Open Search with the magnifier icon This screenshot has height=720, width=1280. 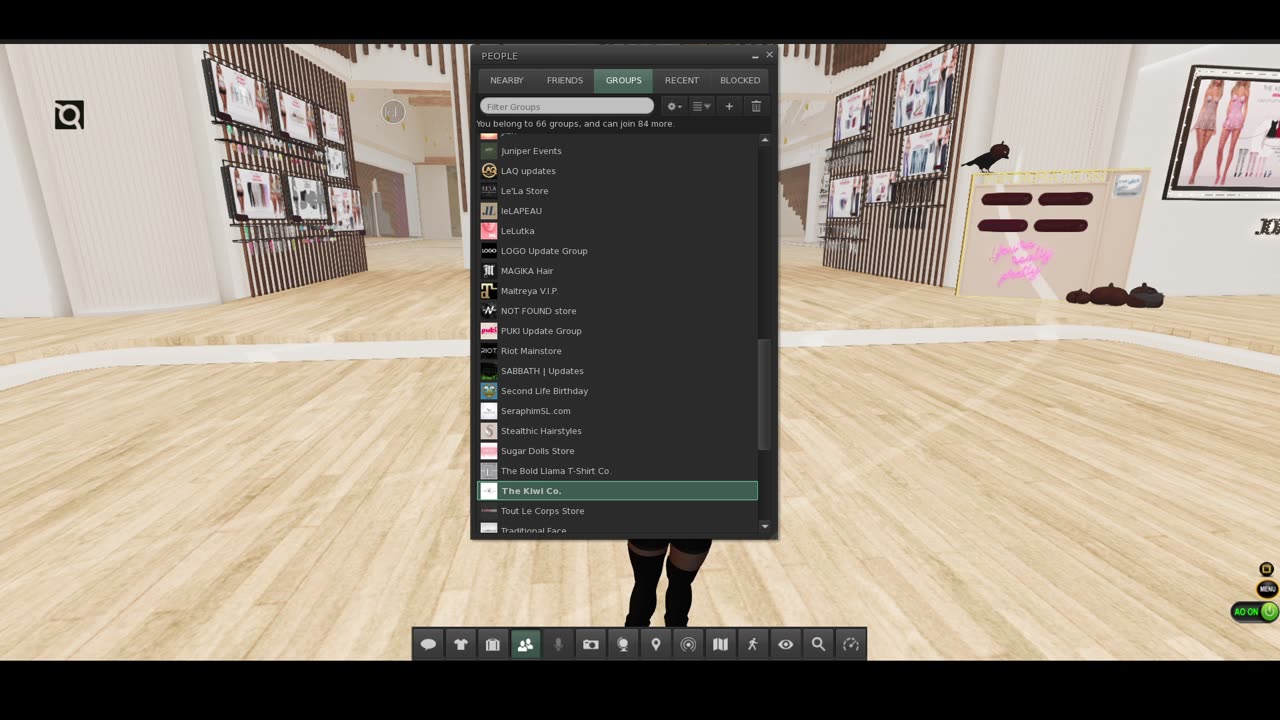(x=818, y=645)
